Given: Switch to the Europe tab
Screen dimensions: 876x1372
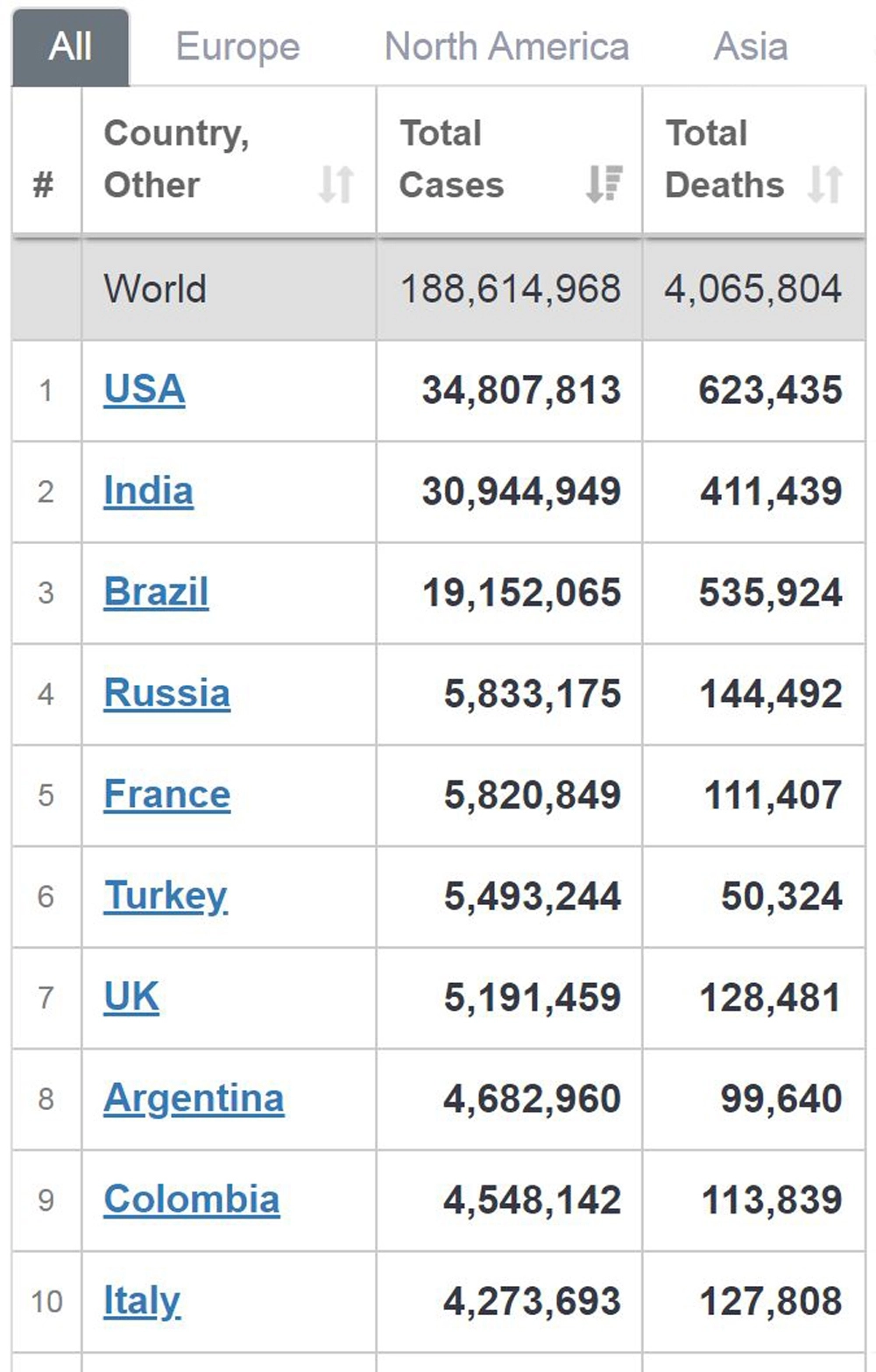Looking at the screenshot, I should 237,47.
